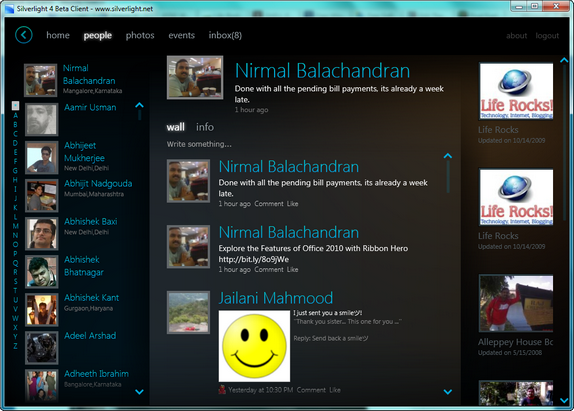Open Aamir Usman's profile
The height and width of the screenshot is (411, 574).
pyautogui.click(x=90, y=108)
